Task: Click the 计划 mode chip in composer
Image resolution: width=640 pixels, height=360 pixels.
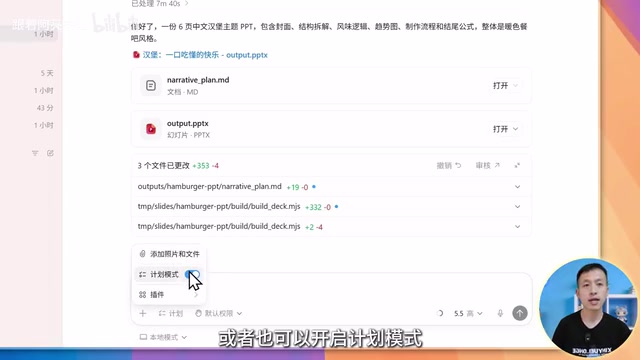Action: [171, 313]
